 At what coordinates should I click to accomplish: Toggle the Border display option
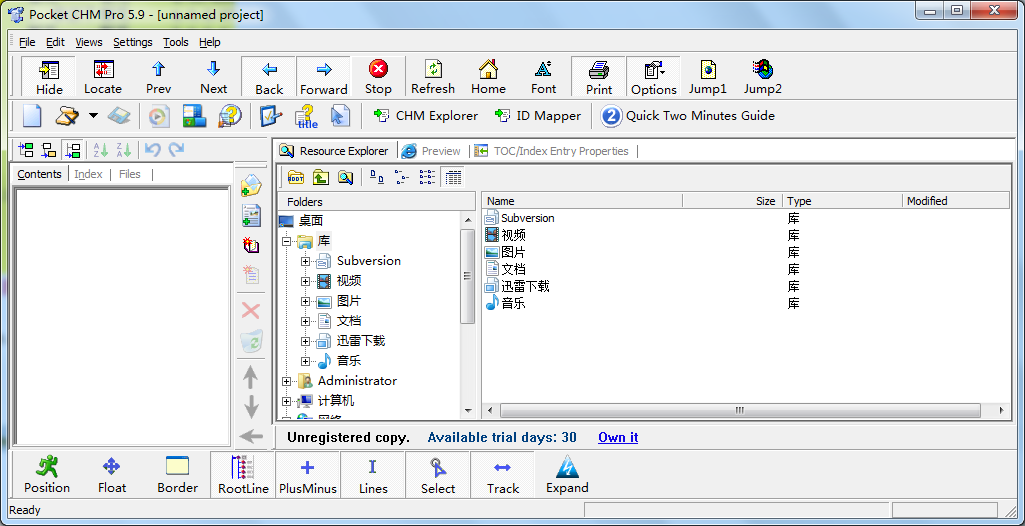point(177,476)
